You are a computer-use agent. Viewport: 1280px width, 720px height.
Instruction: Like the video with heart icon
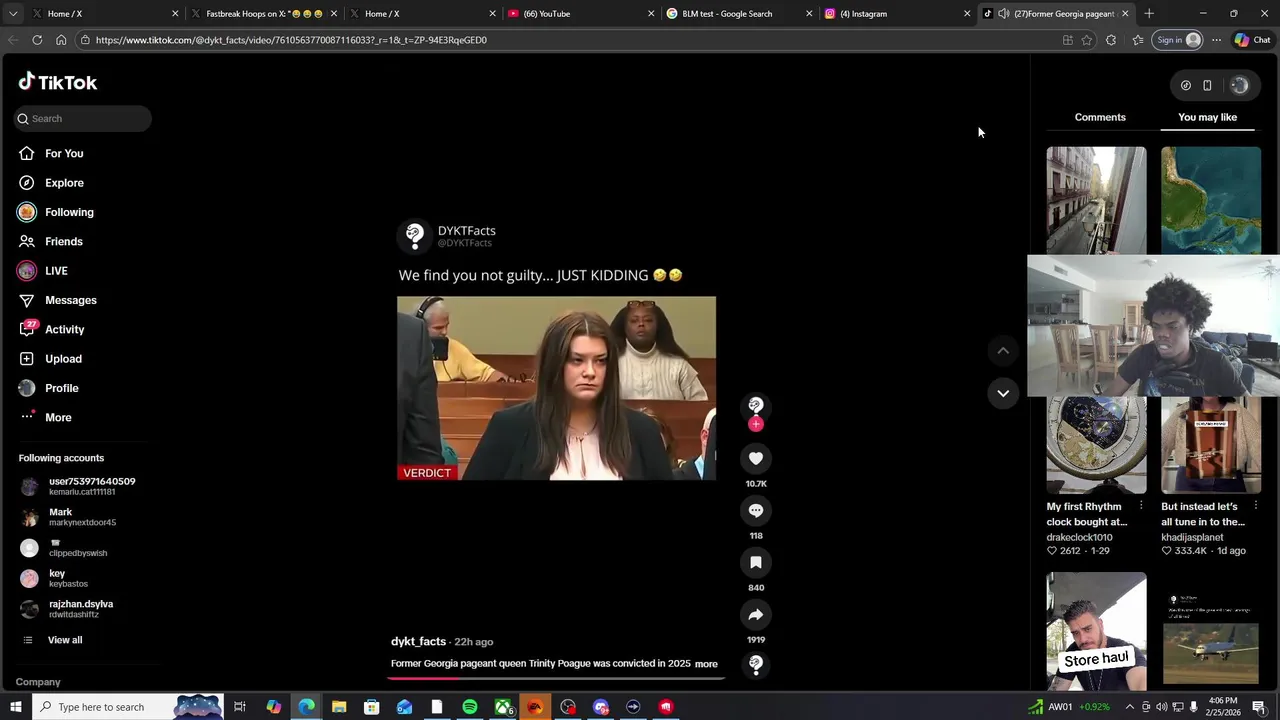coord(756,458)
